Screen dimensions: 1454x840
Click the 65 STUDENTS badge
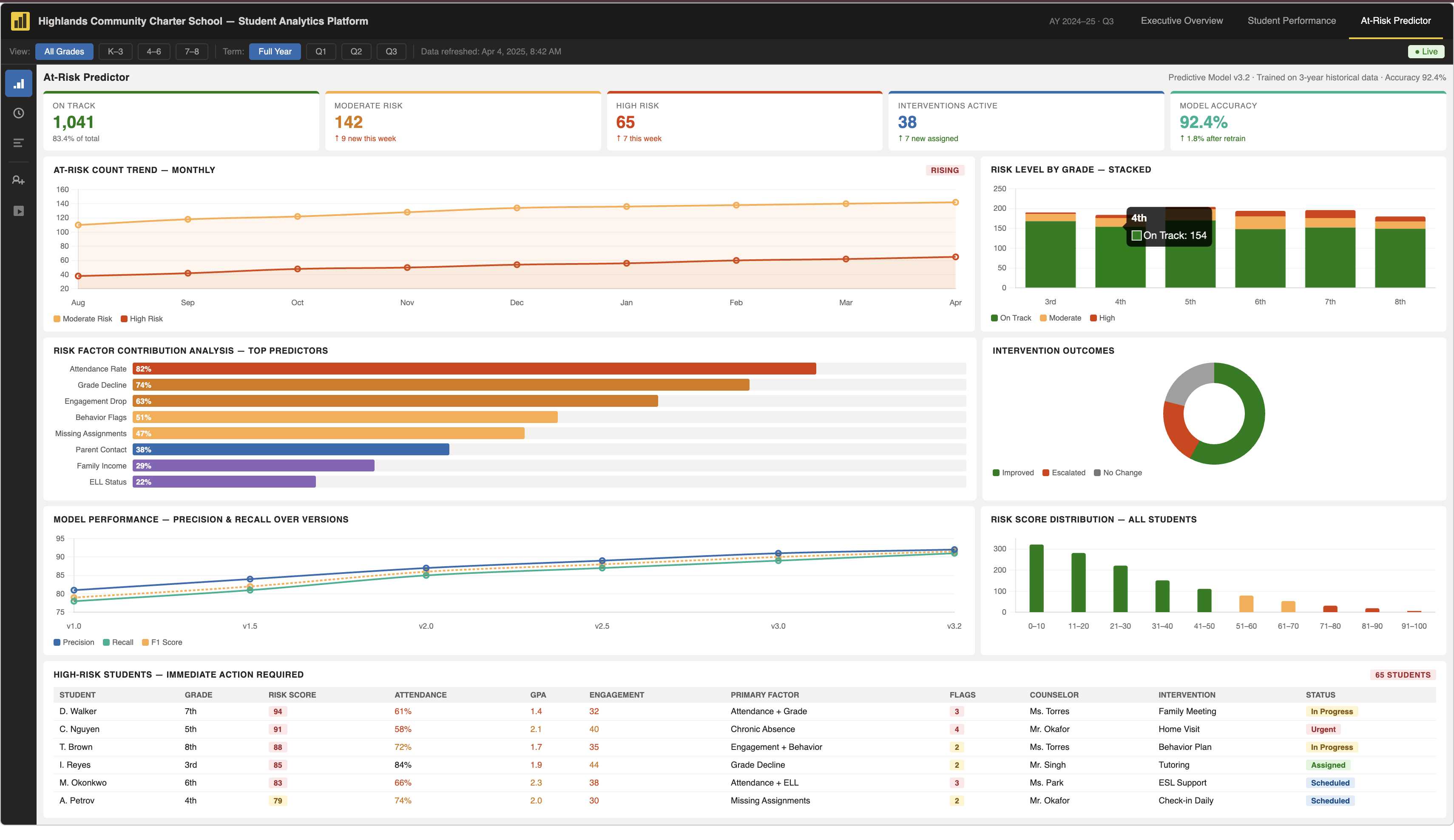click(1402, 674)
